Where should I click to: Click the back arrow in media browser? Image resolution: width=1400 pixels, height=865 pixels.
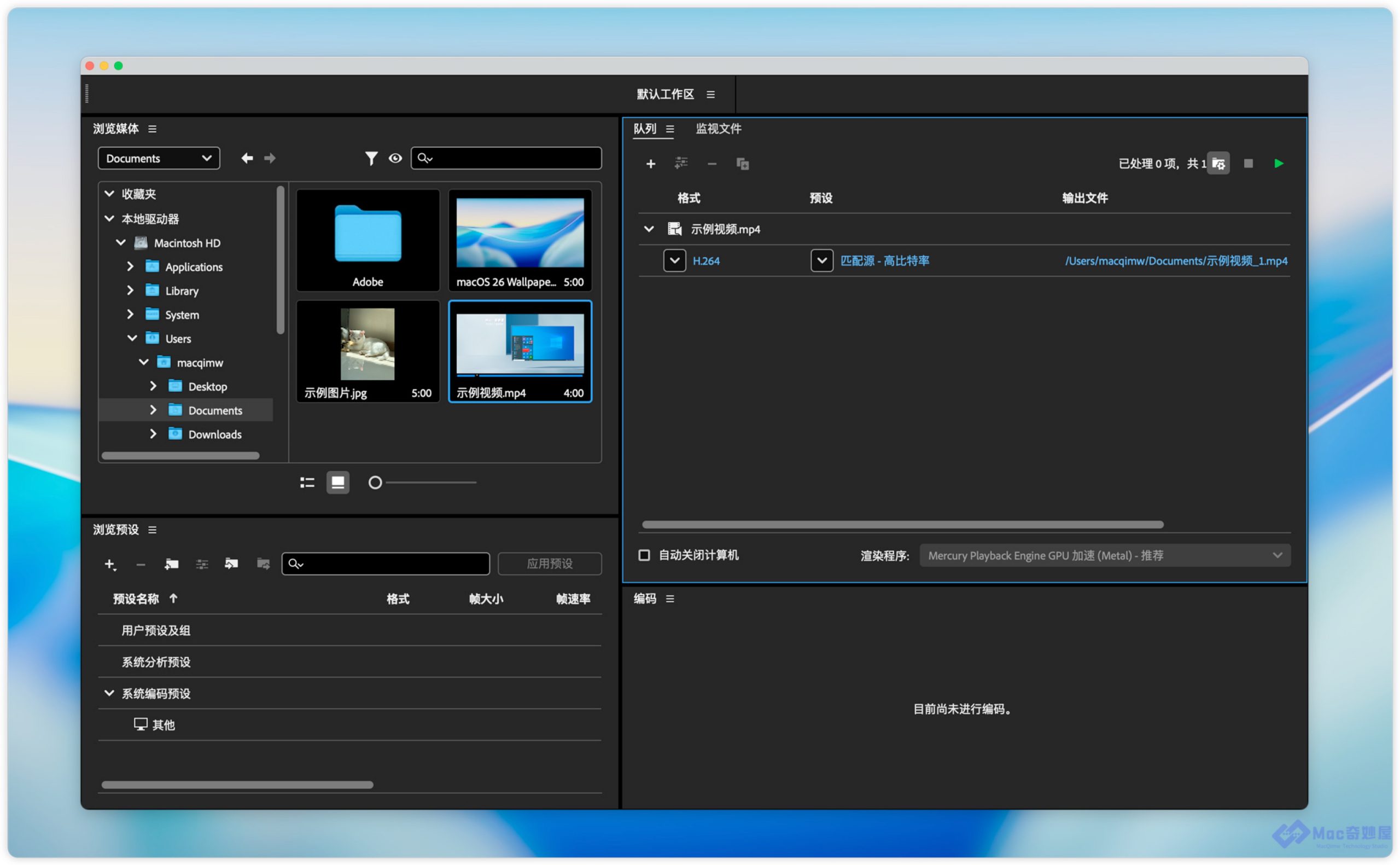(x=247, y=159)
